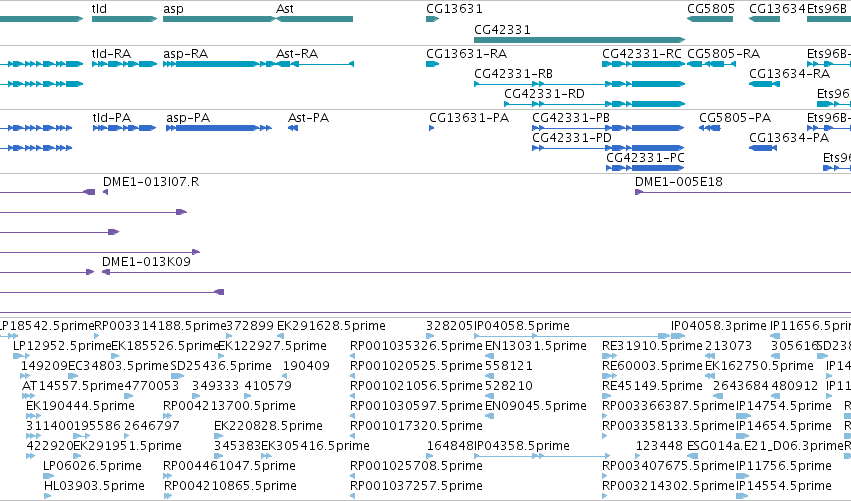Select the EN13031.5prime EST label

pos(536,346)
